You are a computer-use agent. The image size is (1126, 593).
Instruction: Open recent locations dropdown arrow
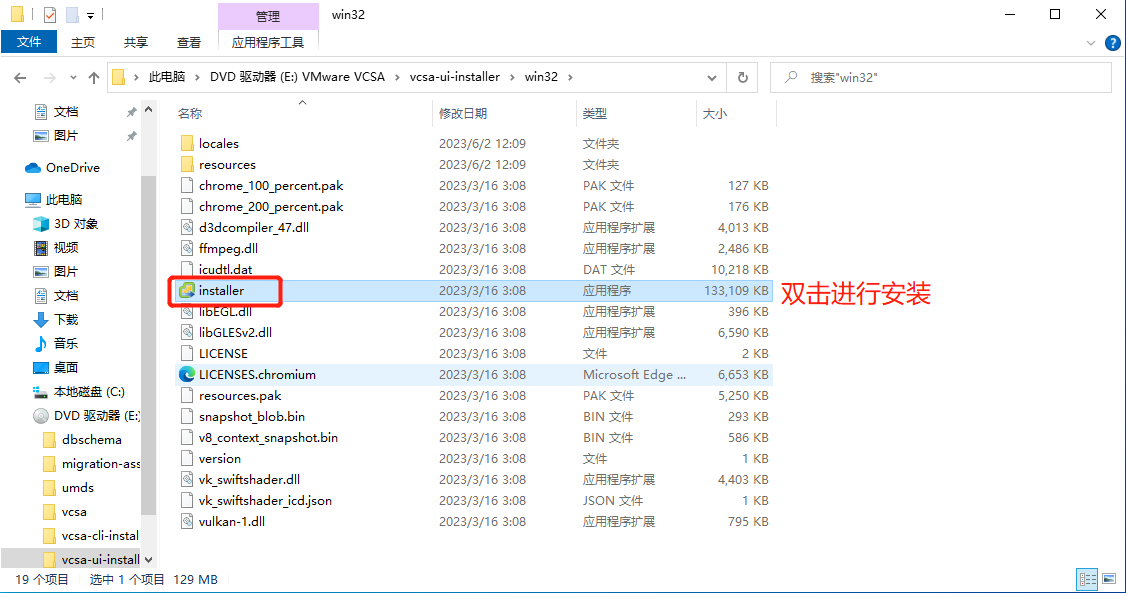click(x=73, y=78)
